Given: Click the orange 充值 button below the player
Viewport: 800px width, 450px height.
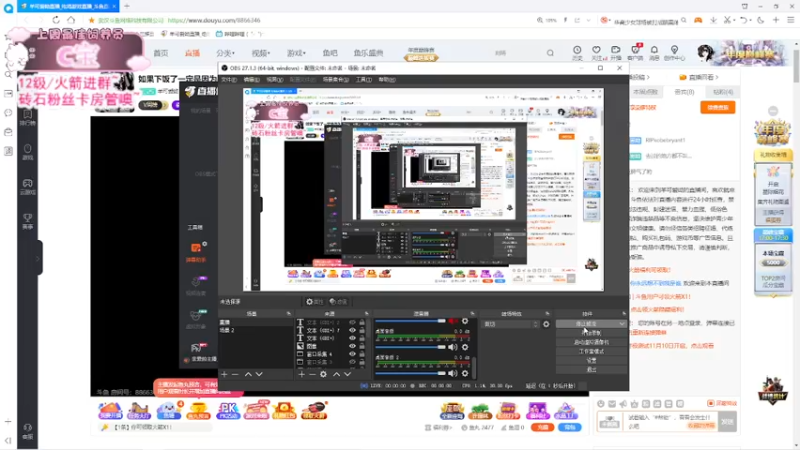Looking at the screenshot, I should click(542, 427).
